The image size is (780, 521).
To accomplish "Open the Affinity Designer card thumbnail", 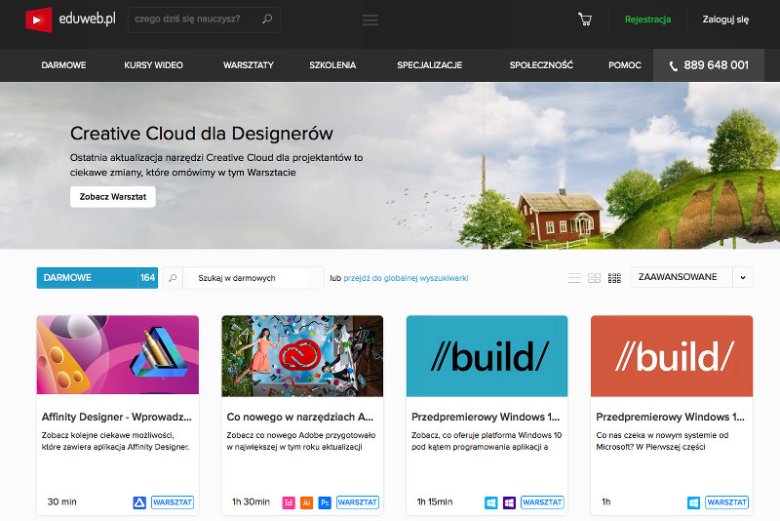I will 117,355.
